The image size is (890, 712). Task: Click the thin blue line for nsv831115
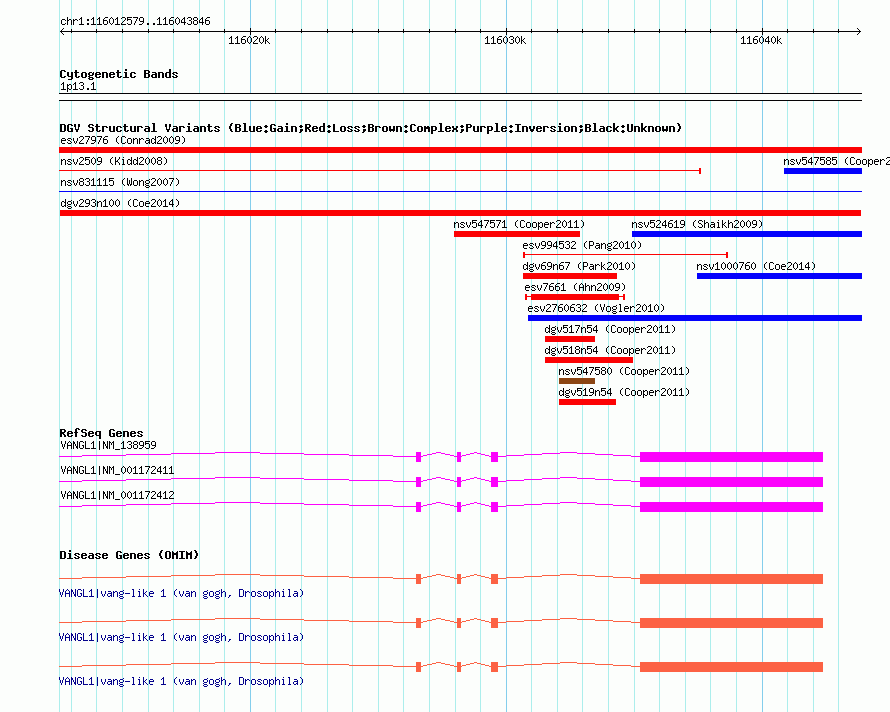pyautogui.click(x=460, y=191)
